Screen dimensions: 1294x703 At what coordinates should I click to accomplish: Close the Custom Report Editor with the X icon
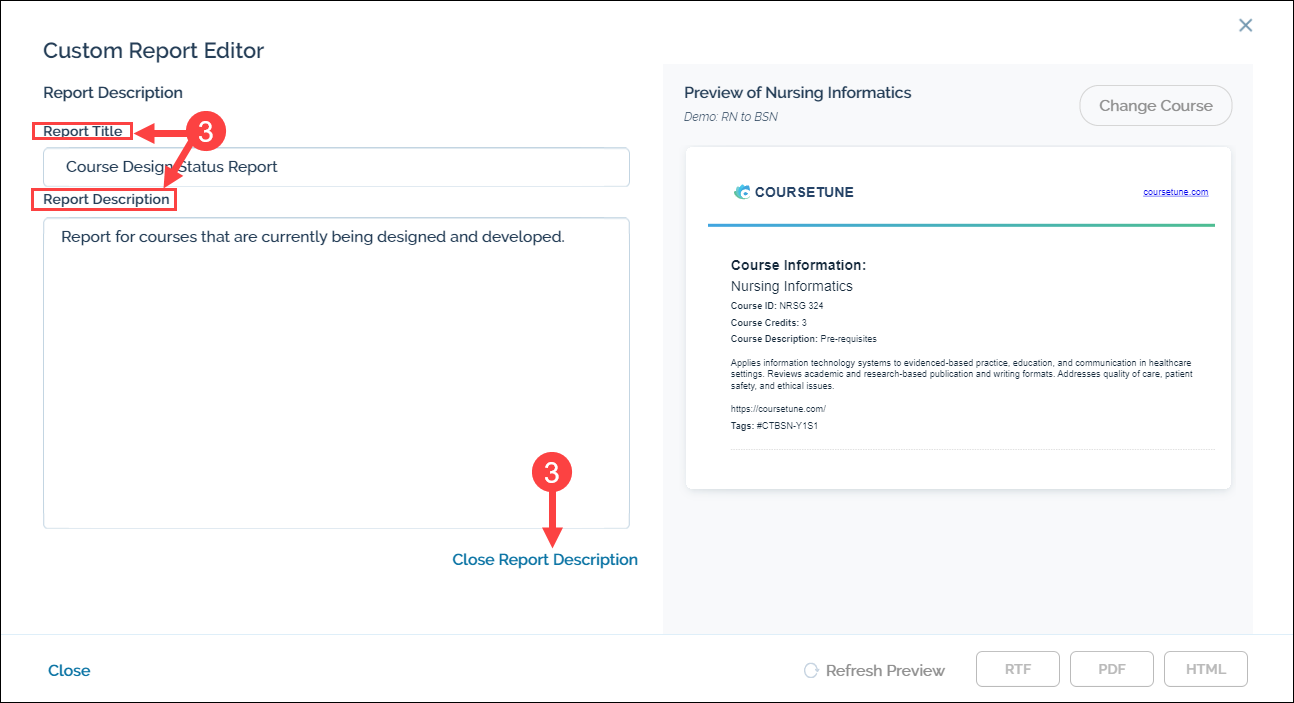coord(1245,25)
